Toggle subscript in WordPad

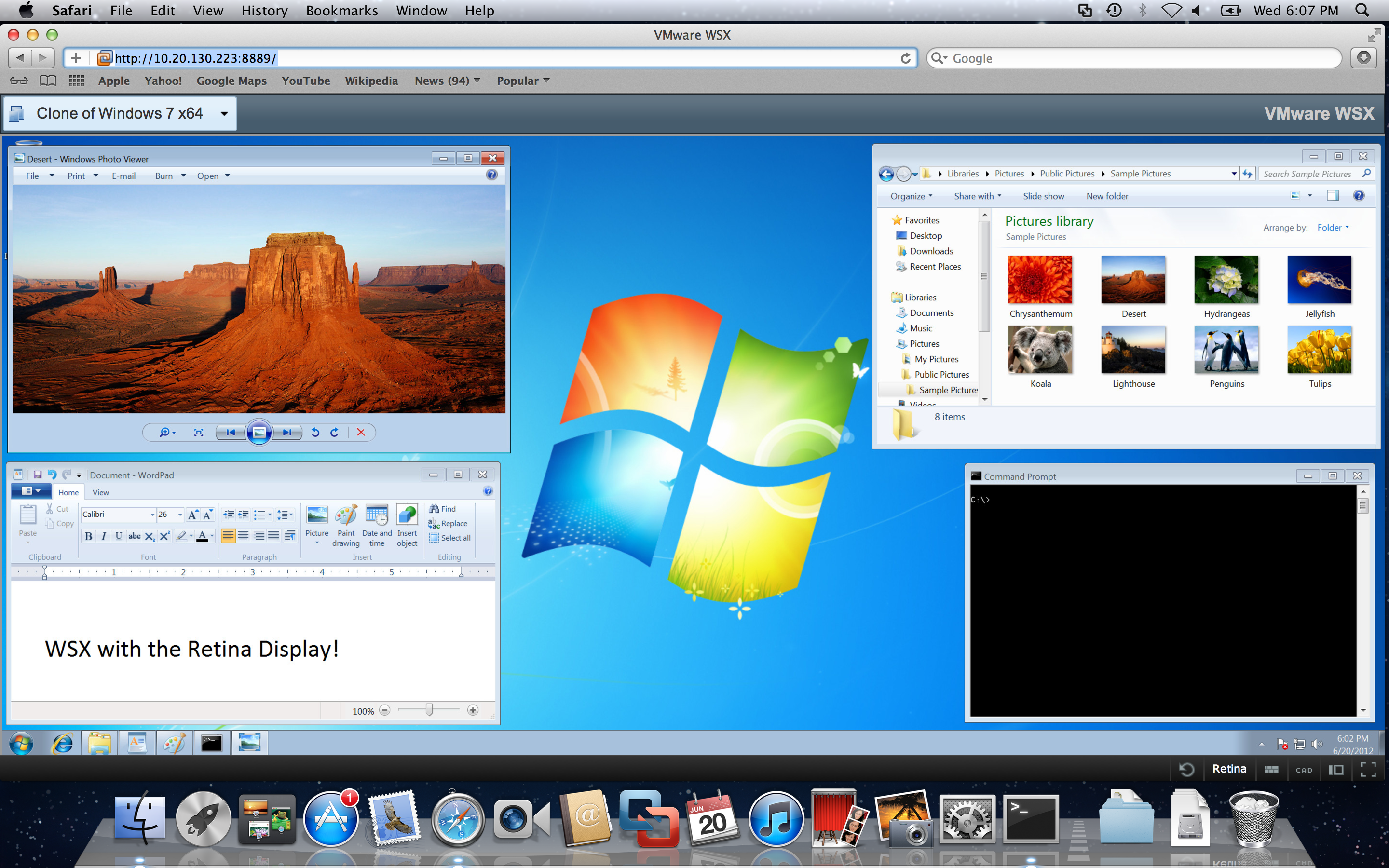(149, 536)
